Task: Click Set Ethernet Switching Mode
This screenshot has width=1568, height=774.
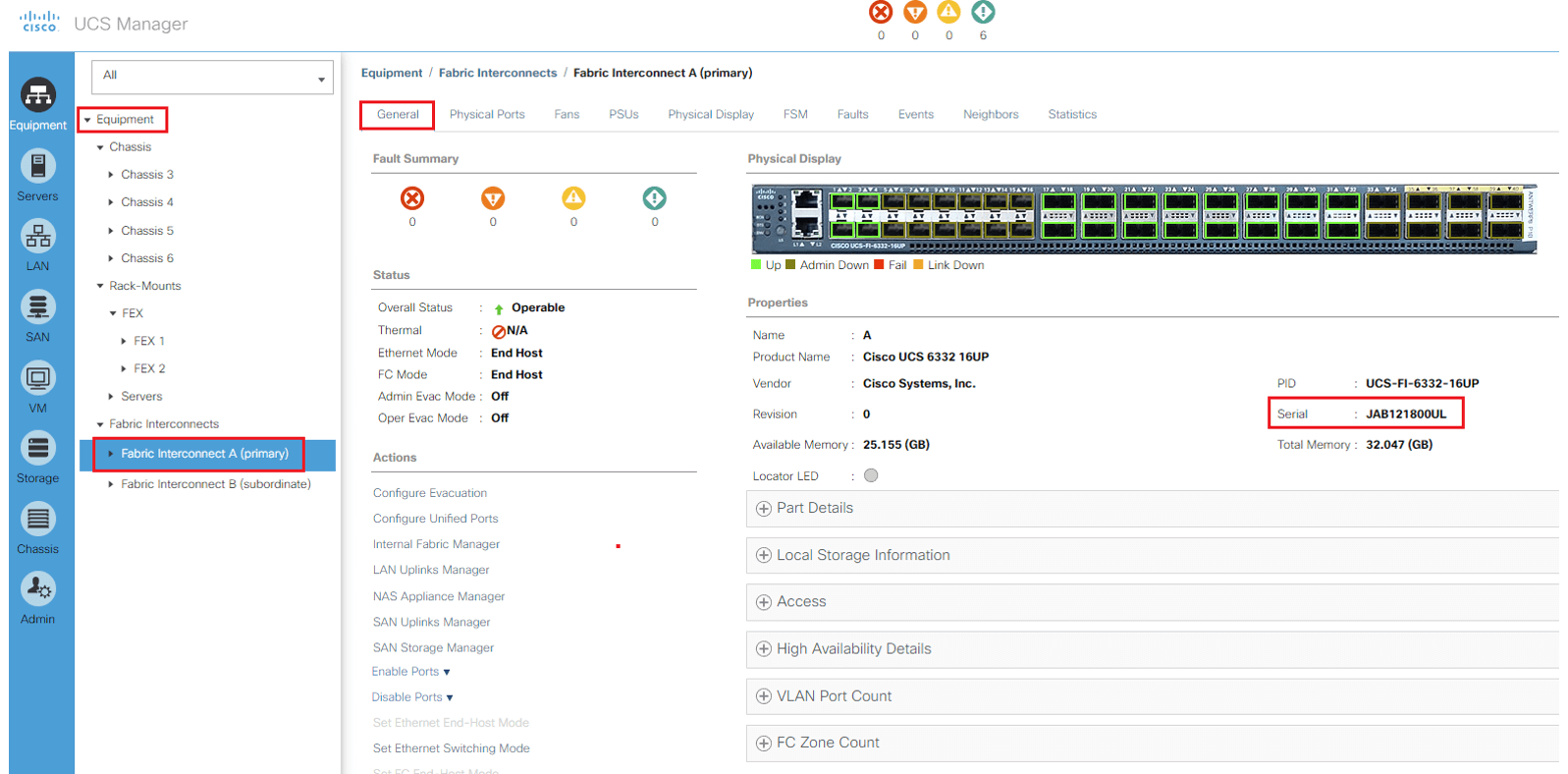Action: click(x=451, y=748)
